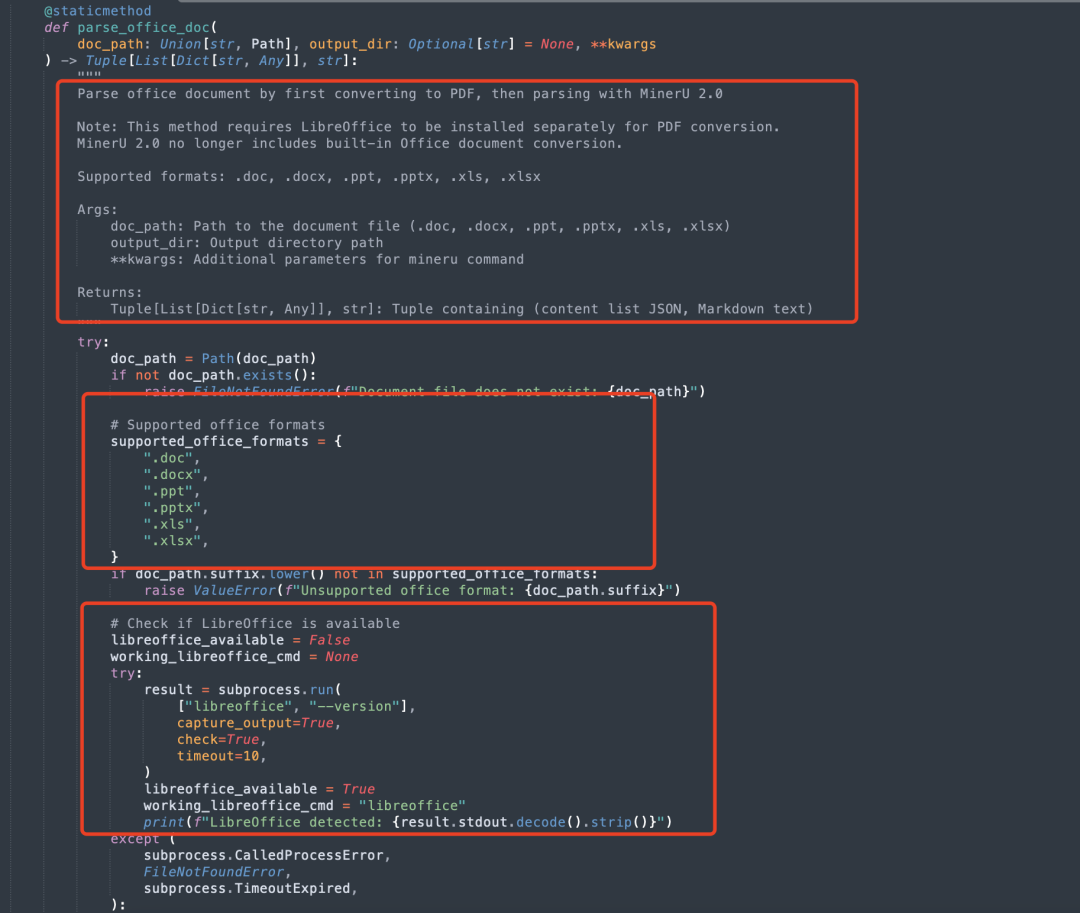
Task: Click the ".doc" string literal
Action: click(168, 458)
